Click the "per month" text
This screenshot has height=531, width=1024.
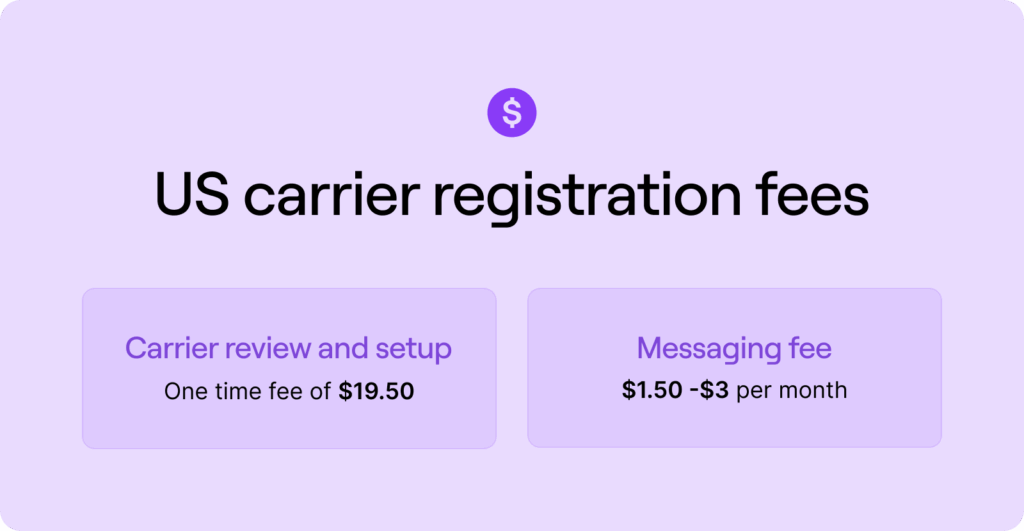pyautogui.click(x=791, y=391)
